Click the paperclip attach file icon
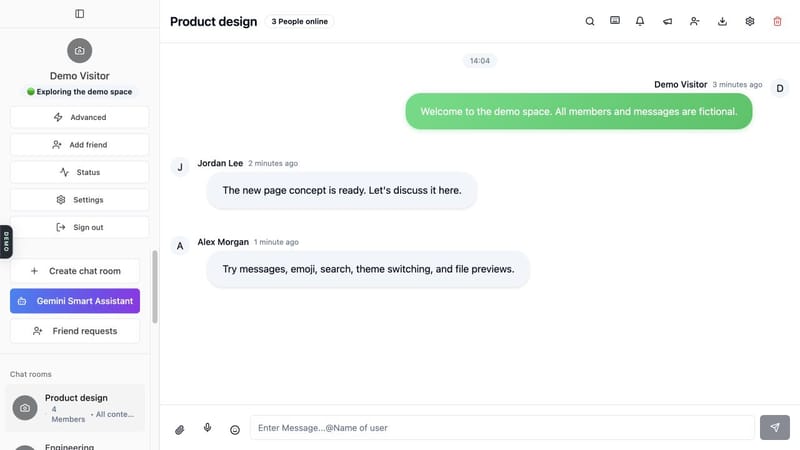The width and height of the screenshot is (800, 450). [180, 430]
